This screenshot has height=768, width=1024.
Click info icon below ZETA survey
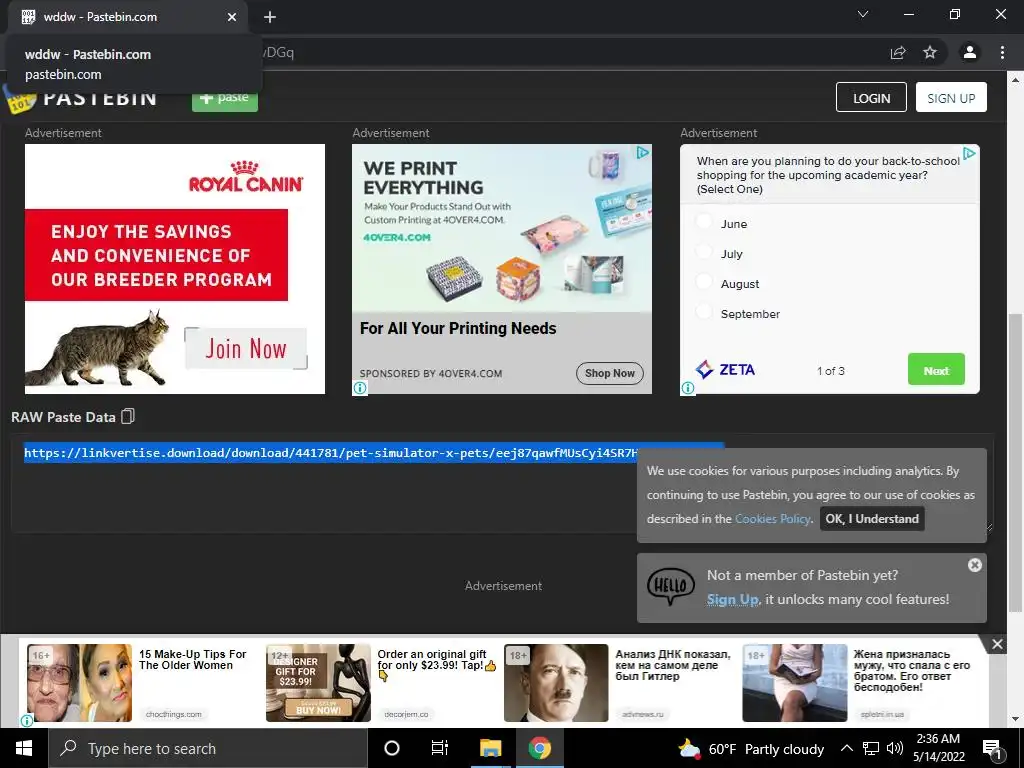[x=688, y=388]
